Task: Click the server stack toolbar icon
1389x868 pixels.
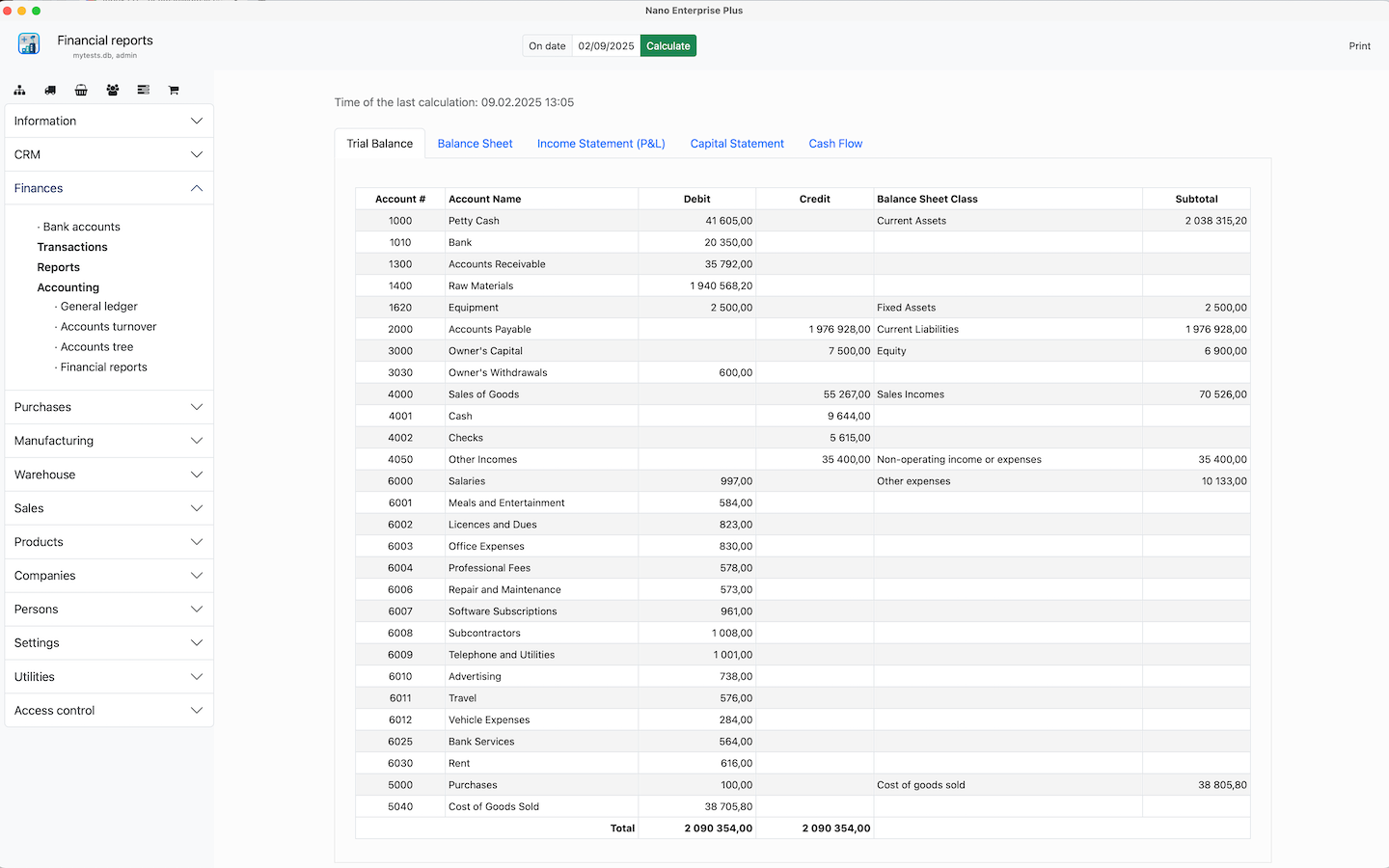Action: pyautogui.click(x=143, y=90)
